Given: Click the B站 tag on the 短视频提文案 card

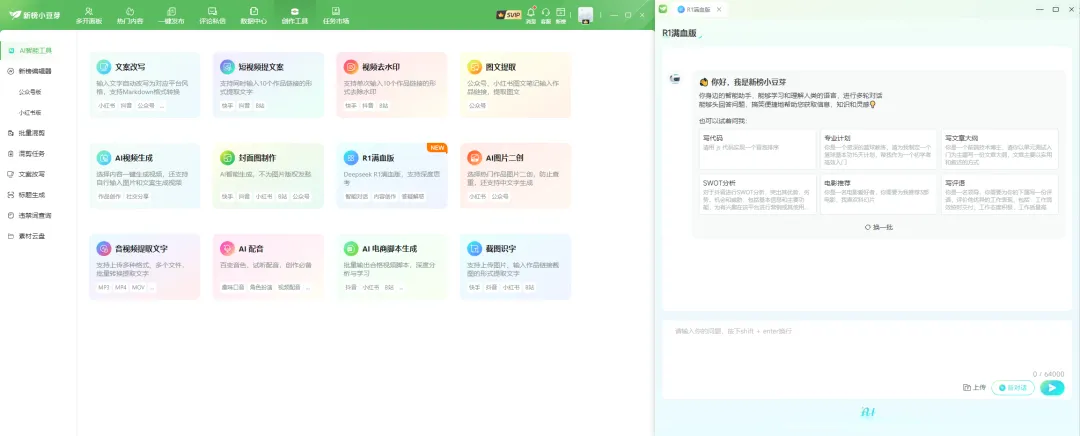Looking at the screenshot, I should (260, 106).
